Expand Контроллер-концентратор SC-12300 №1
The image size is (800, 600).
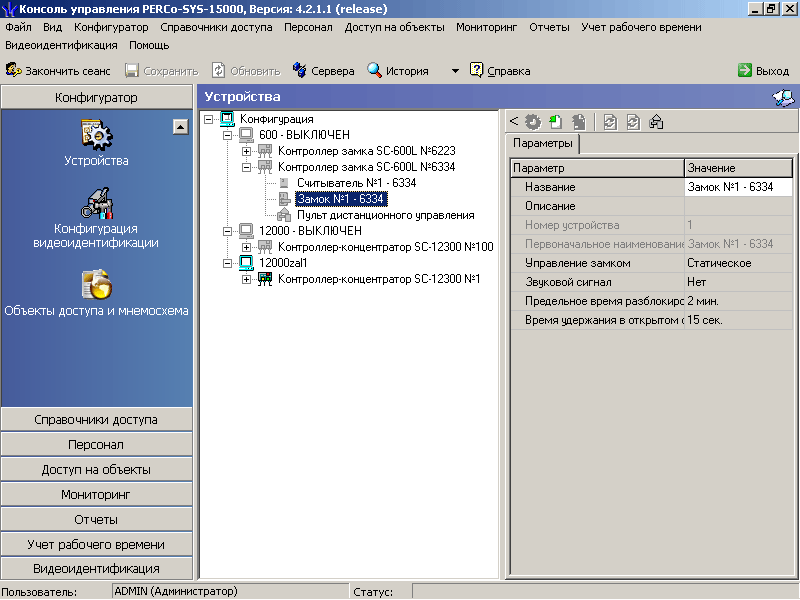[x=246, y=279]
